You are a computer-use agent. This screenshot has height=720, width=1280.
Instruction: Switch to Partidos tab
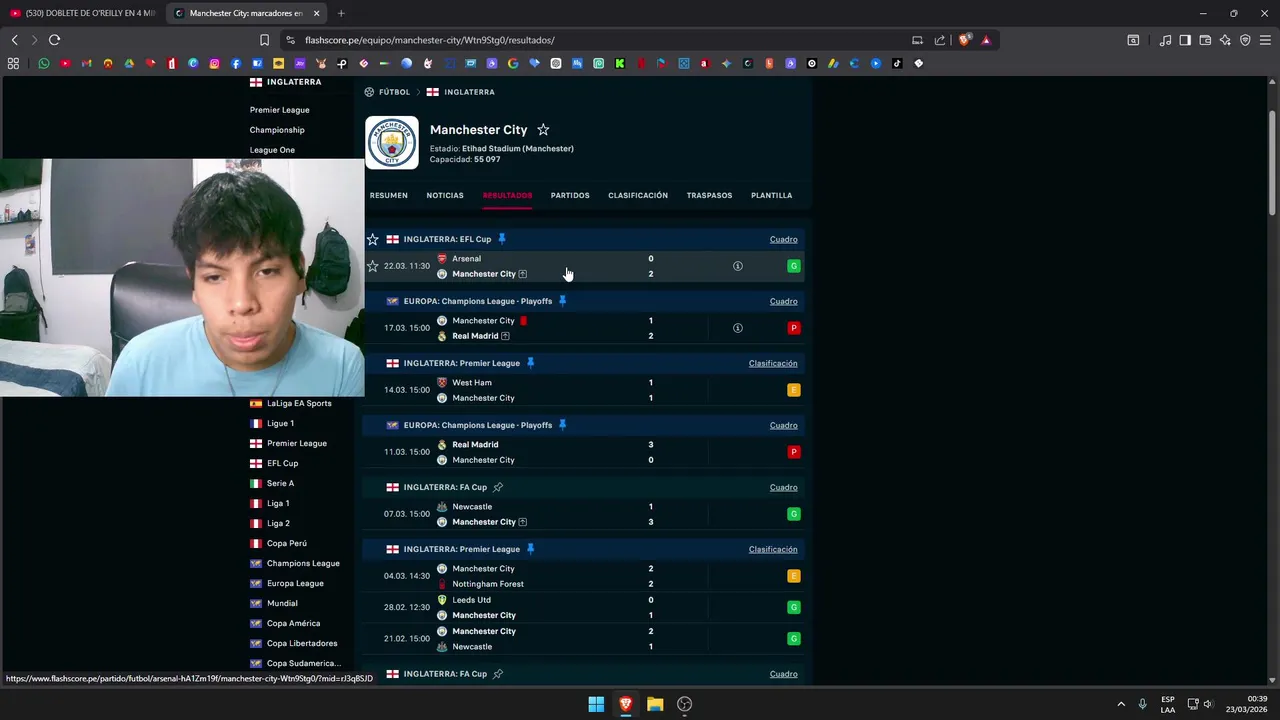pos(570,195)
